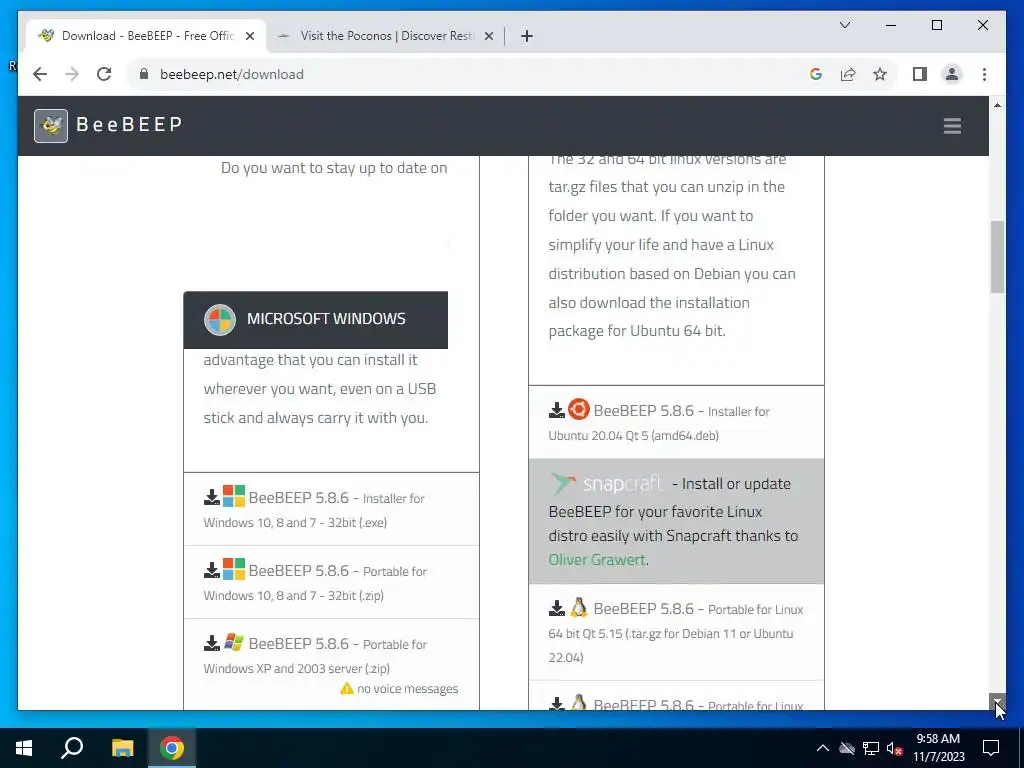Image resolution: width=1024 pixels, height=768 pixels.
Task: Open the Windows Start menu
Action: (x=24, y=748)
